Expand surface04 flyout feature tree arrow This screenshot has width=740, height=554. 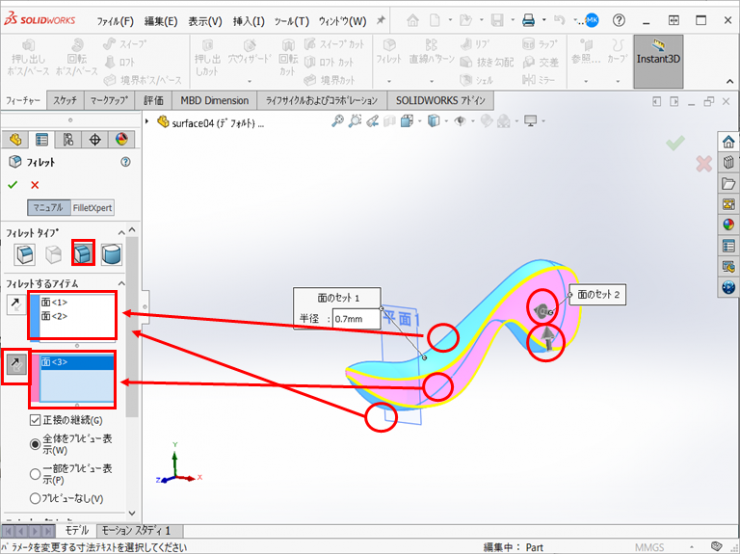coord(149,122)
